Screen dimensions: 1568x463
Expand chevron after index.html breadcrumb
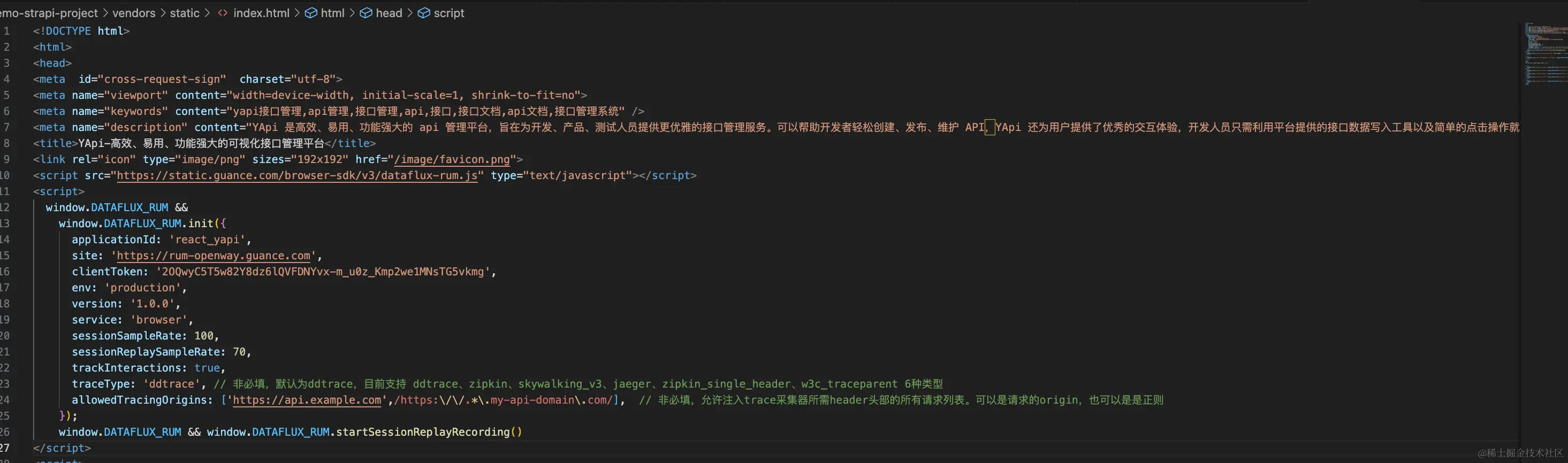tap(297, 13)
